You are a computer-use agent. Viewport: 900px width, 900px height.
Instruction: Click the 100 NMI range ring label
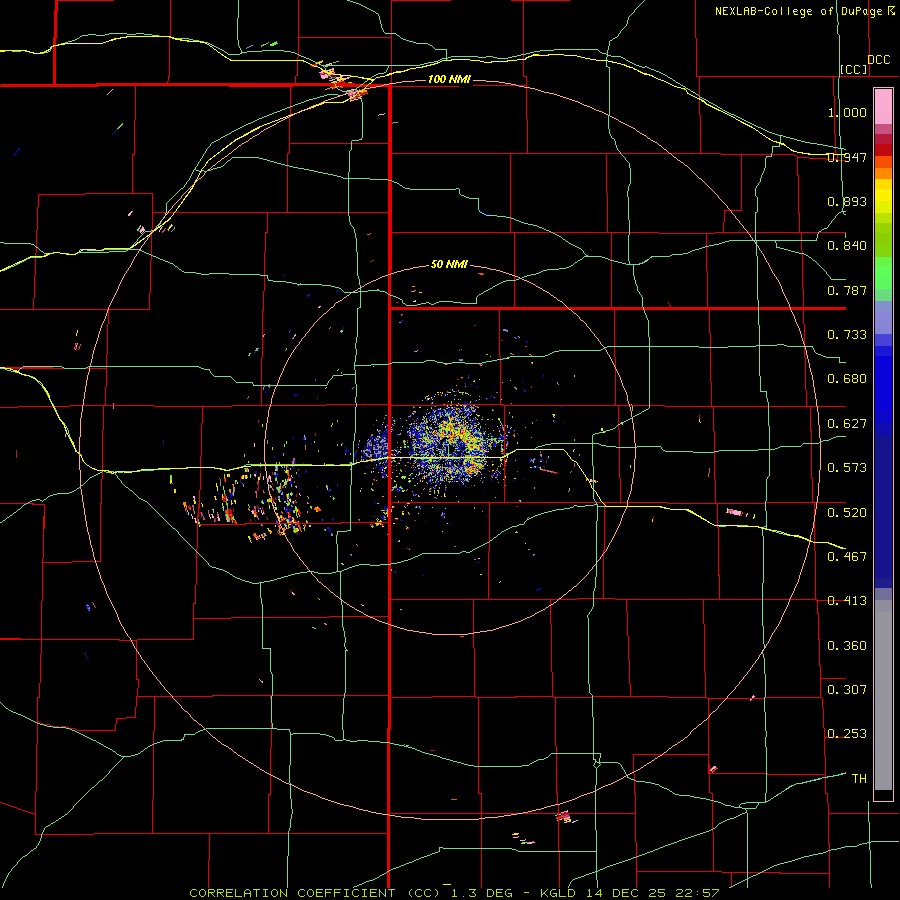point(449,79)
